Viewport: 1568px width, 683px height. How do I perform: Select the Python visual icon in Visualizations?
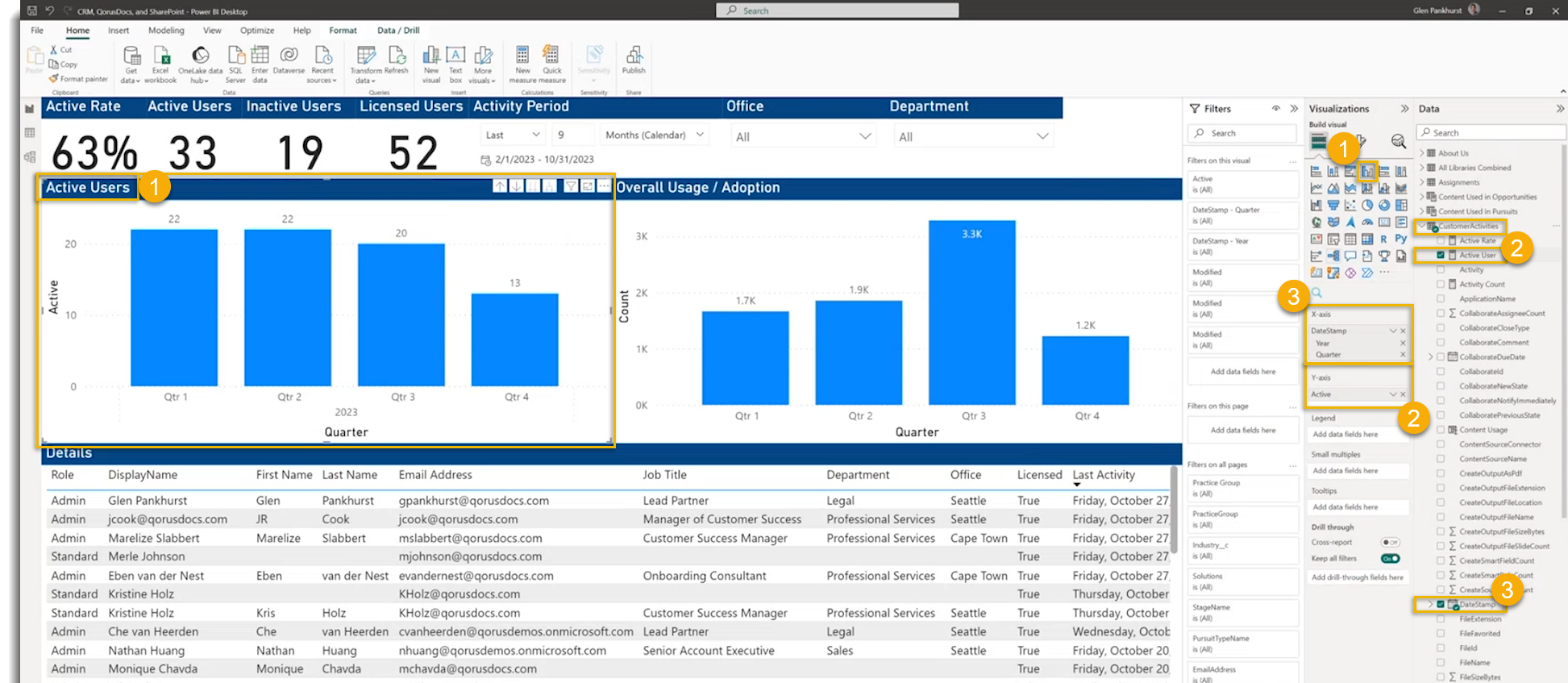click(1401, 239)
